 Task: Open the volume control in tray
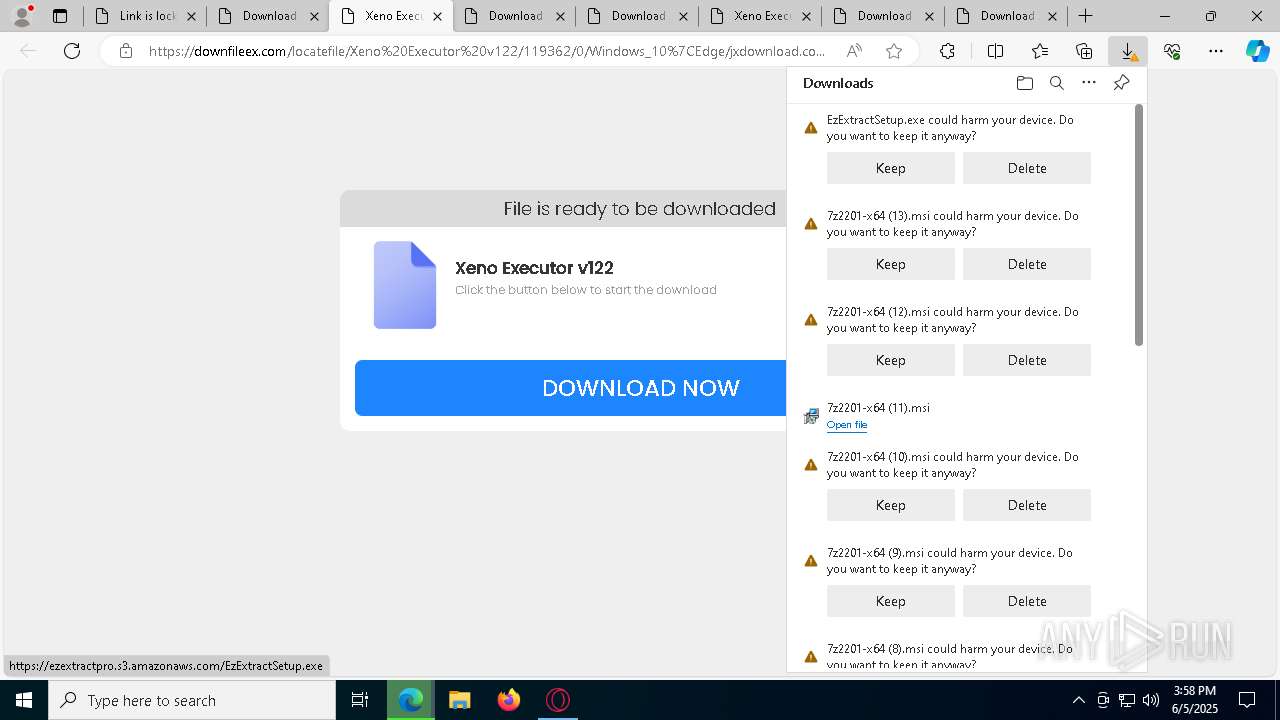tap(1151, 700)
